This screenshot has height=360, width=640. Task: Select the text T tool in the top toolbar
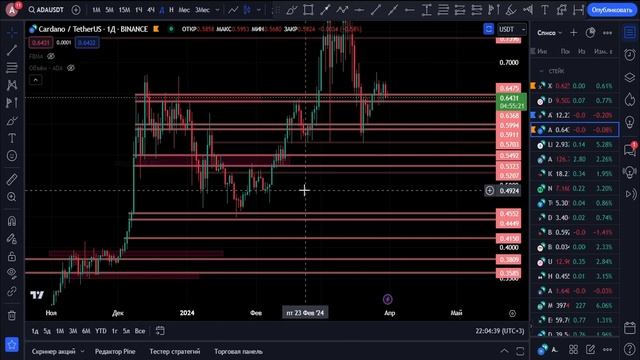(x=545, y=10)
